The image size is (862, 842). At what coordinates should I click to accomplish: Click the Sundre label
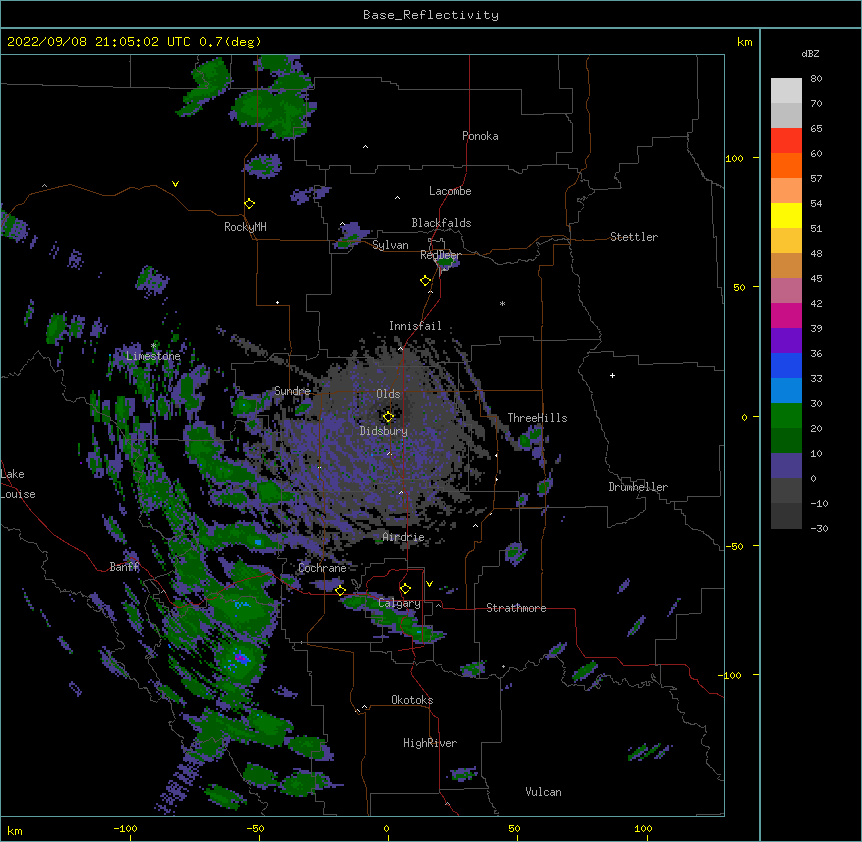[292, 391]
